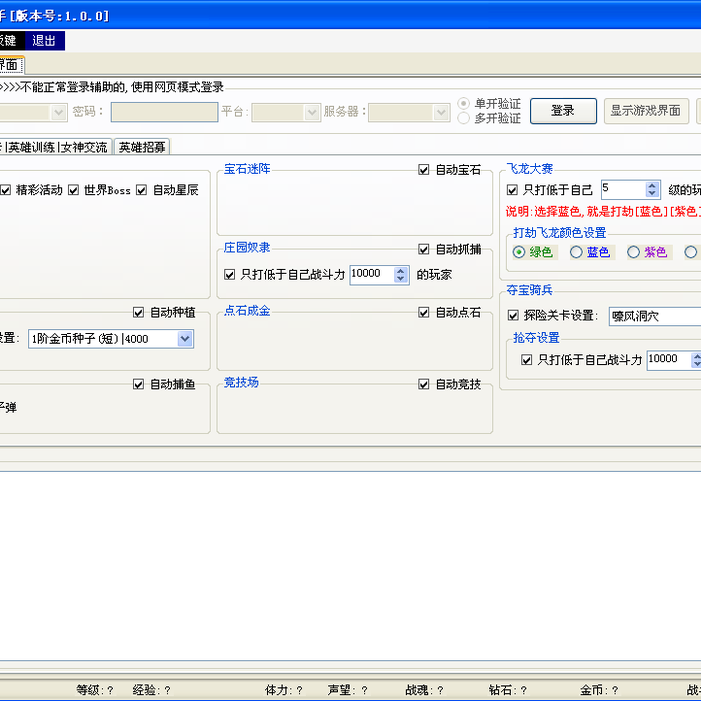Click the 点石成金 section title
Image resolution: width=701 pixels, height=701 pixels.
point(247,311)
